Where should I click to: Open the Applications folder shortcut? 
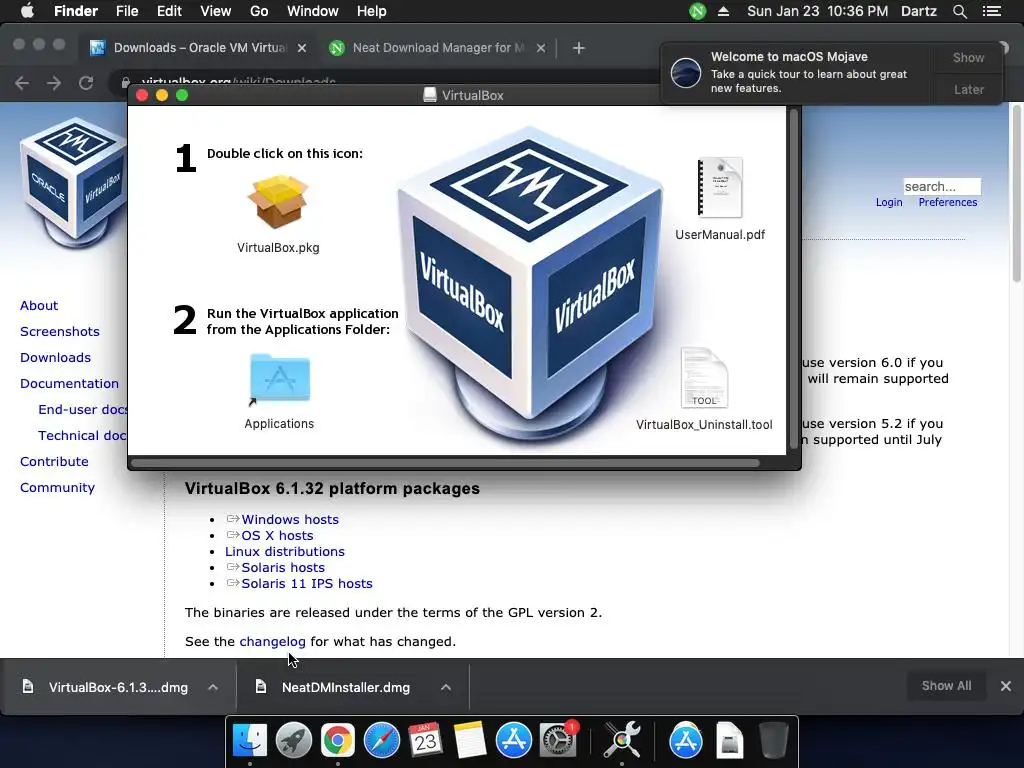pyautogui.click(x=280, y=379)
